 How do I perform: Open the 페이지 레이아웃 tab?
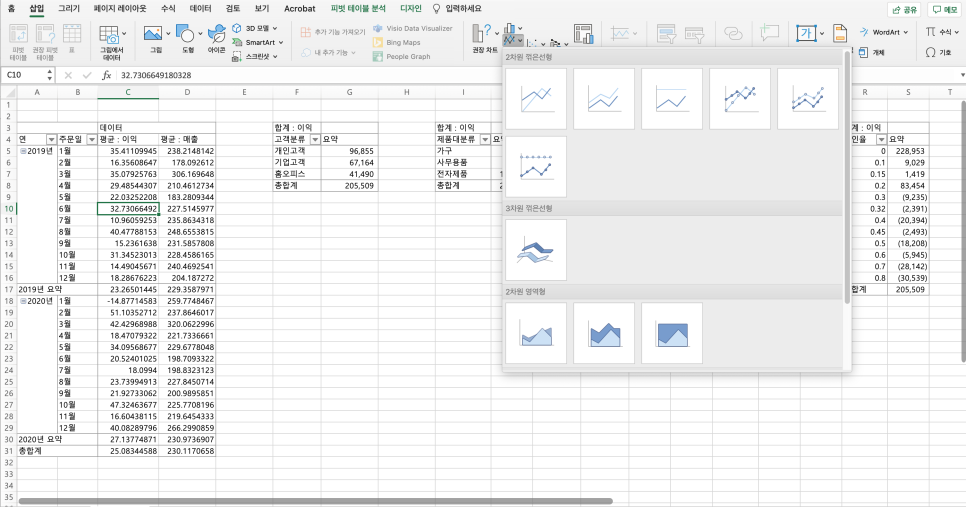click(x=120, y=9)
